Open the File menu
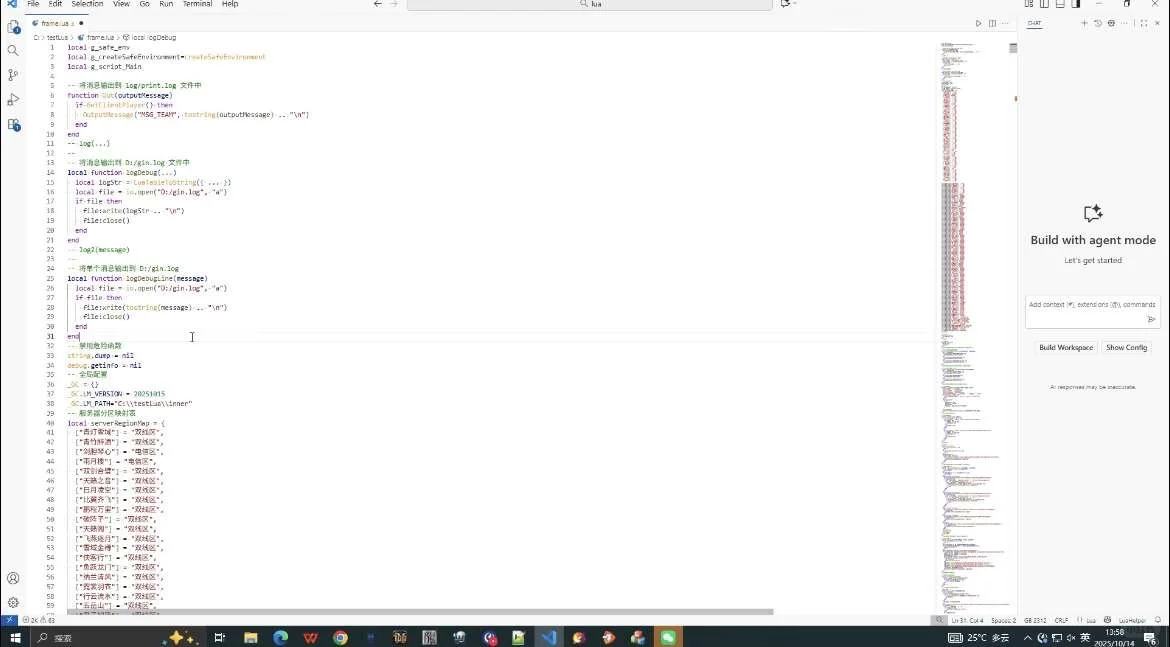The height and width of the screenshot is (647, 1170). point(33,4)
